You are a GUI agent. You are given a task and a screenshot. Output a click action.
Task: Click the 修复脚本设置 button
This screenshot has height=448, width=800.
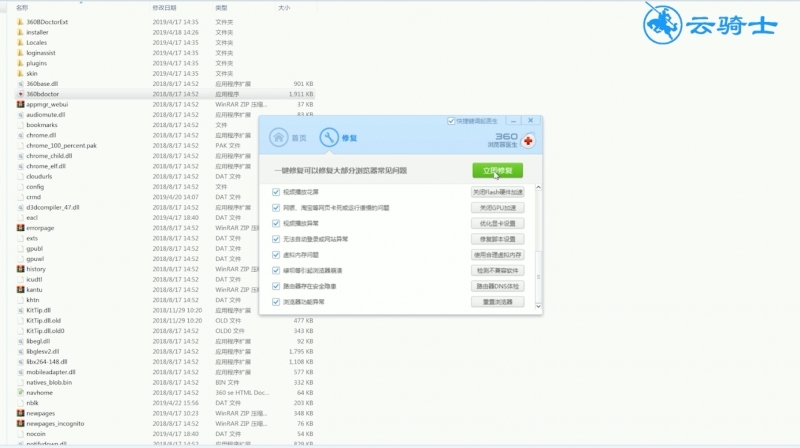point(497,239)
